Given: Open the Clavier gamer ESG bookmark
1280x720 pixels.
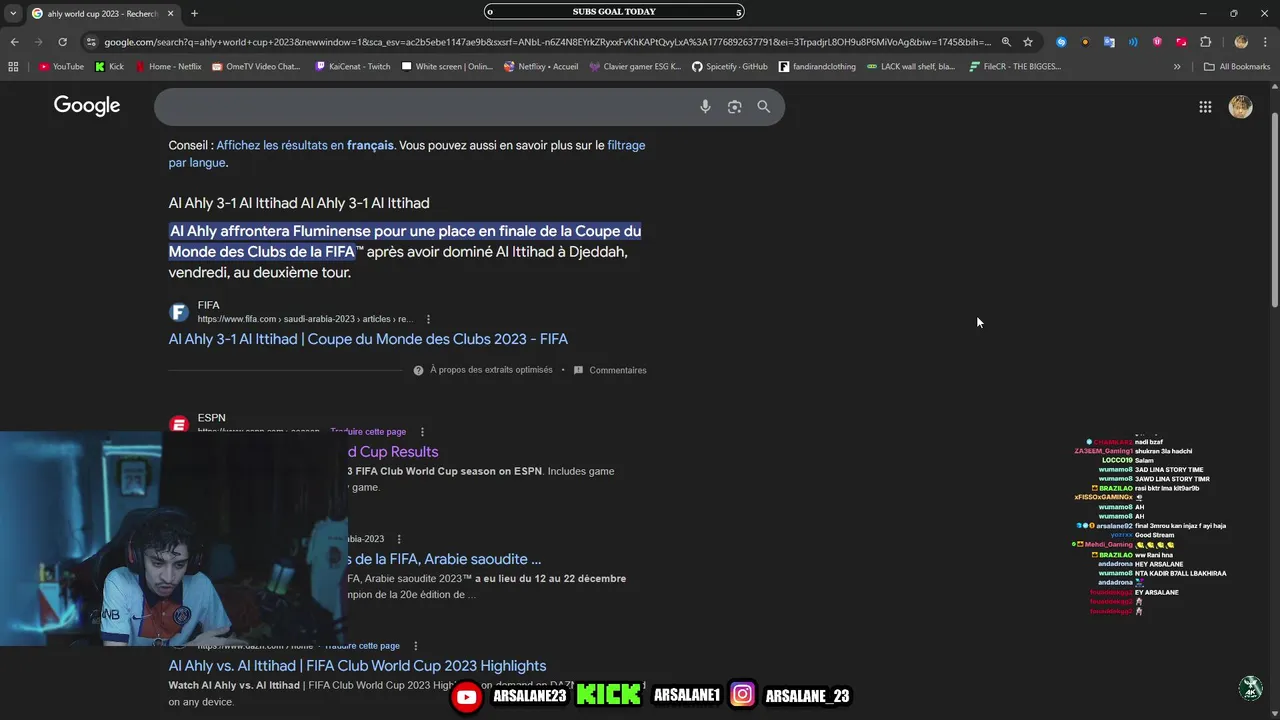Looking at the screenshot, I should [x=635, y=67].
